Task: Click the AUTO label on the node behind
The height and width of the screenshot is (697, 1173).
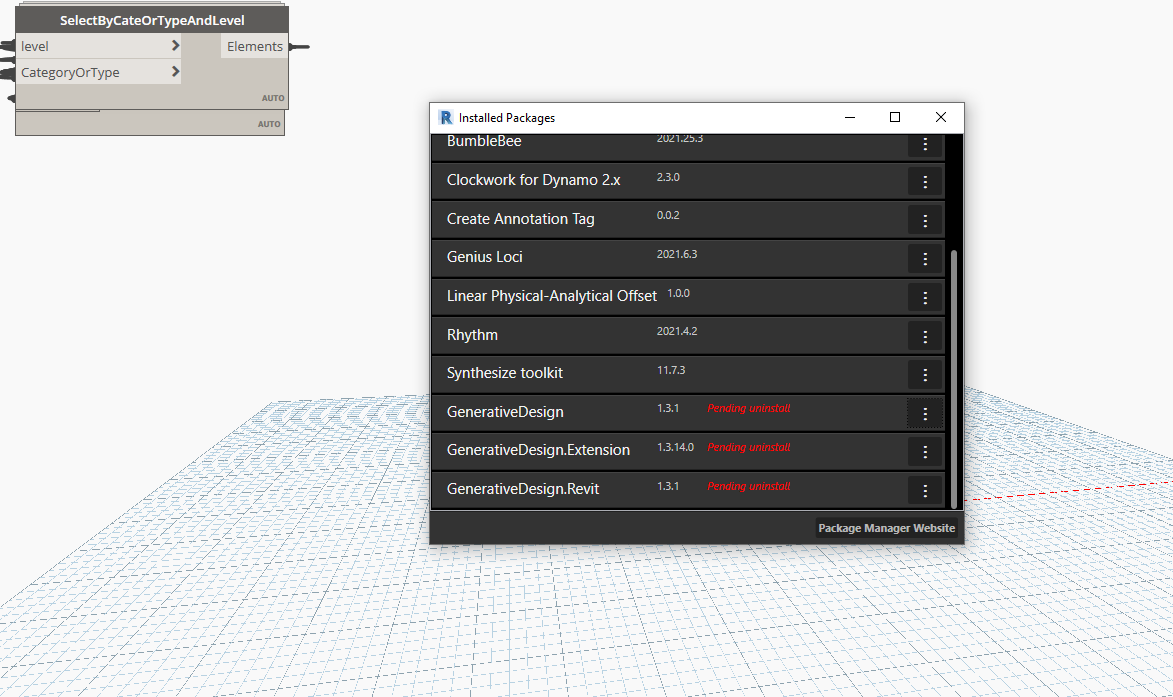Action: click(x=269, y=124)
